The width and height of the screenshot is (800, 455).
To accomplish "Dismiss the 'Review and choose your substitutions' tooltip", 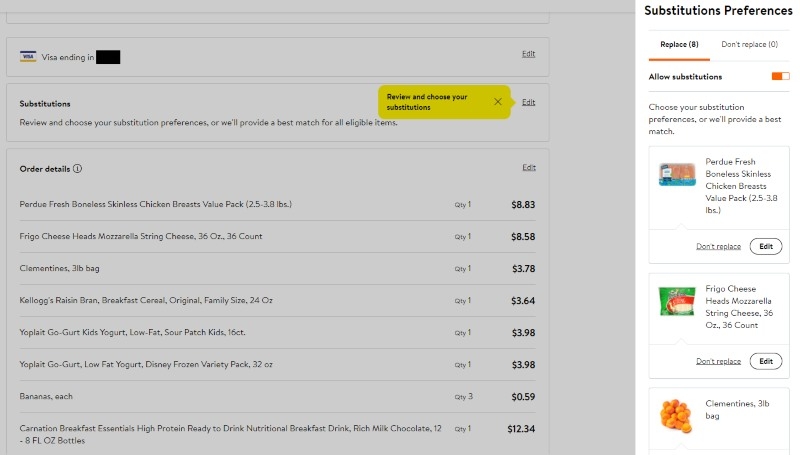I will pos(498,102).
